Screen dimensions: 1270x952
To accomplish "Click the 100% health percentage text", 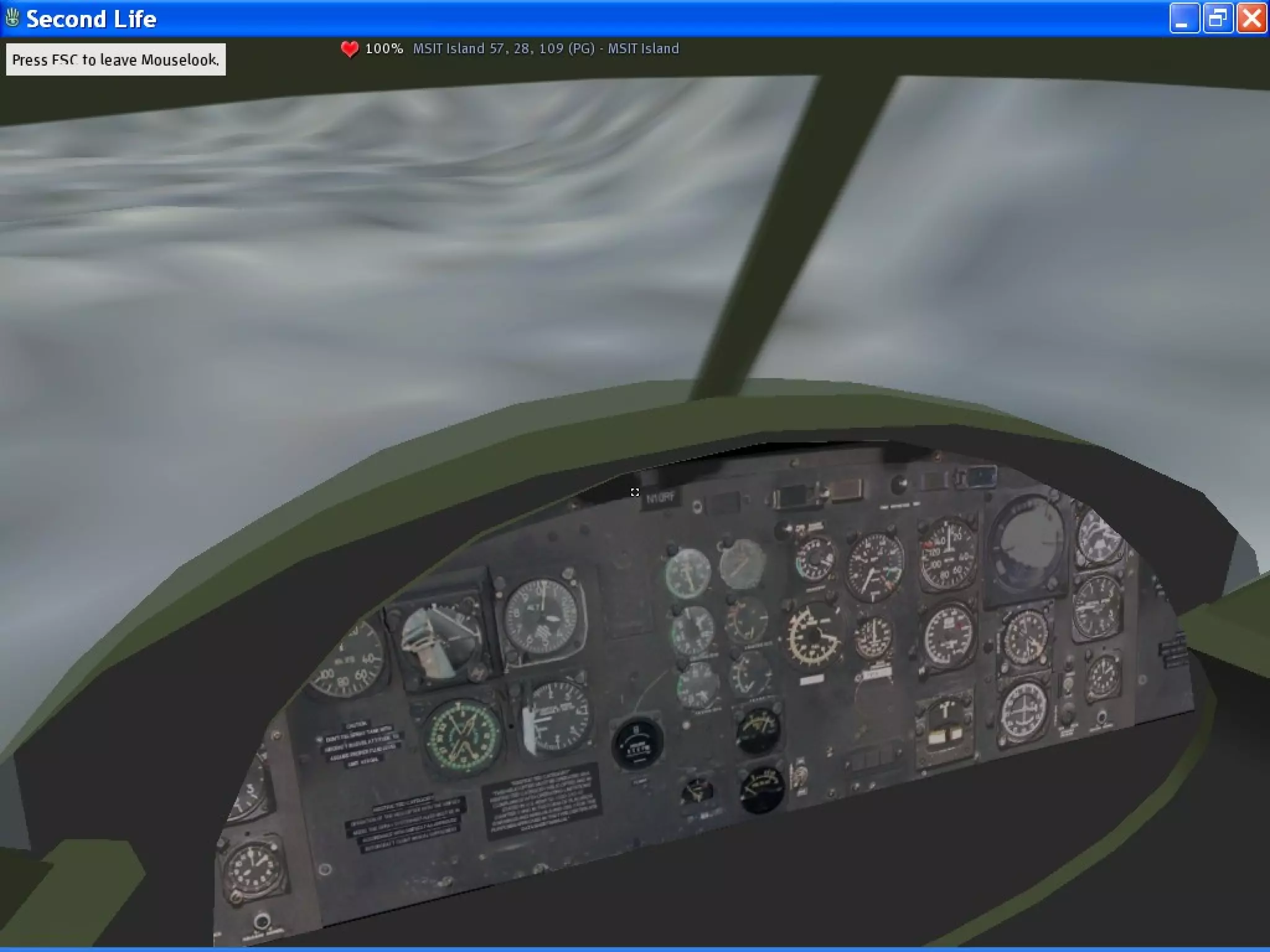I will click(384, 49).
